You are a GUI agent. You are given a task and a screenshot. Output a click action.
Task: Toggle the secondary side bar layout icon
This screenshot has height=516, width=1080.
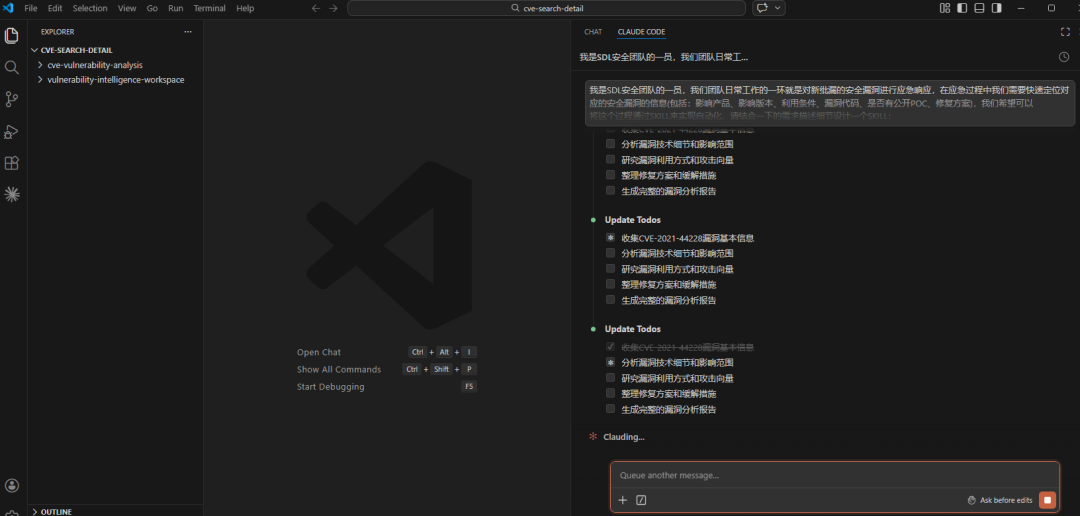pos(997,8)
